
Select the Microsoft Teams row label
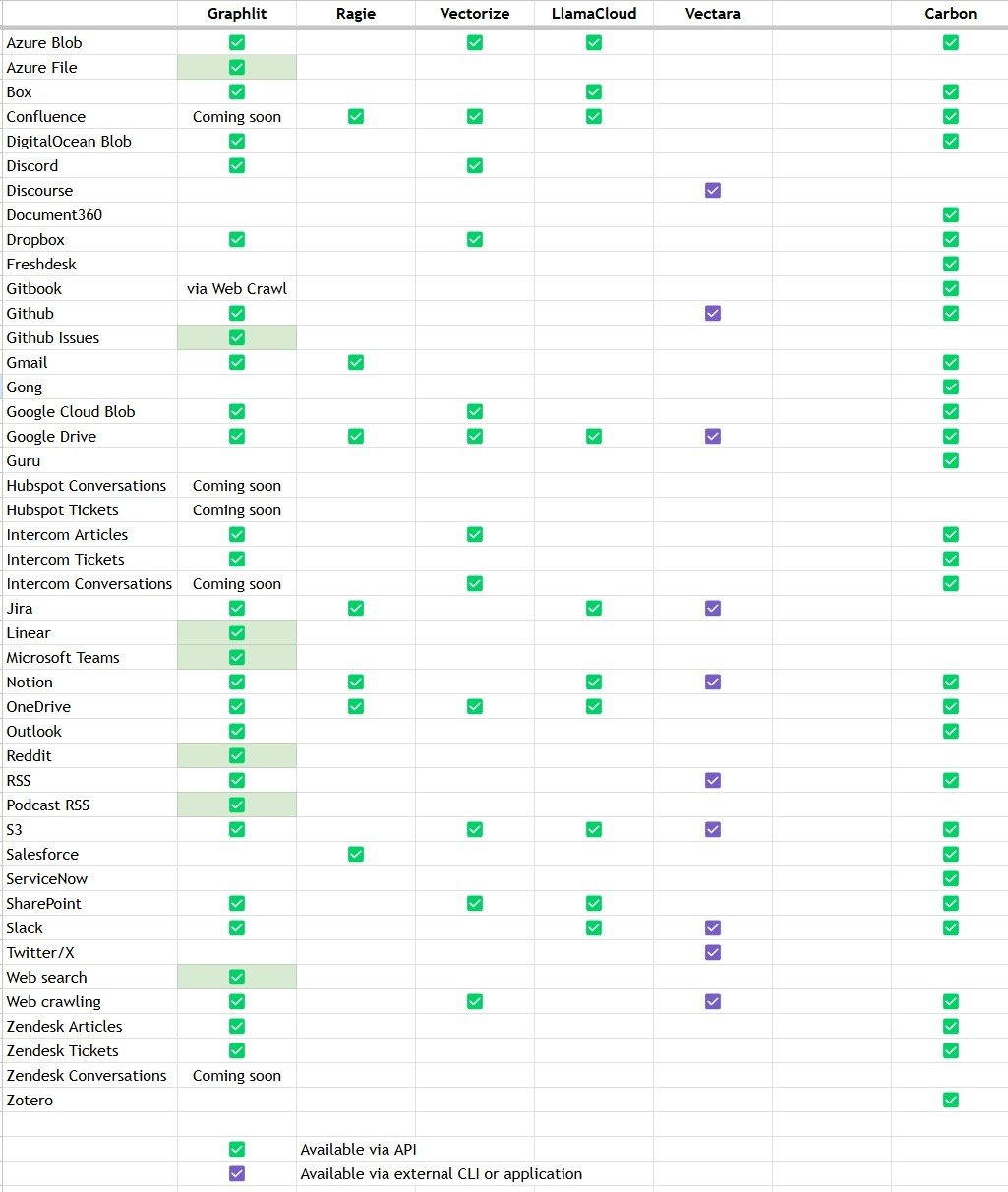pyautogui.click(x=63, y=658)
